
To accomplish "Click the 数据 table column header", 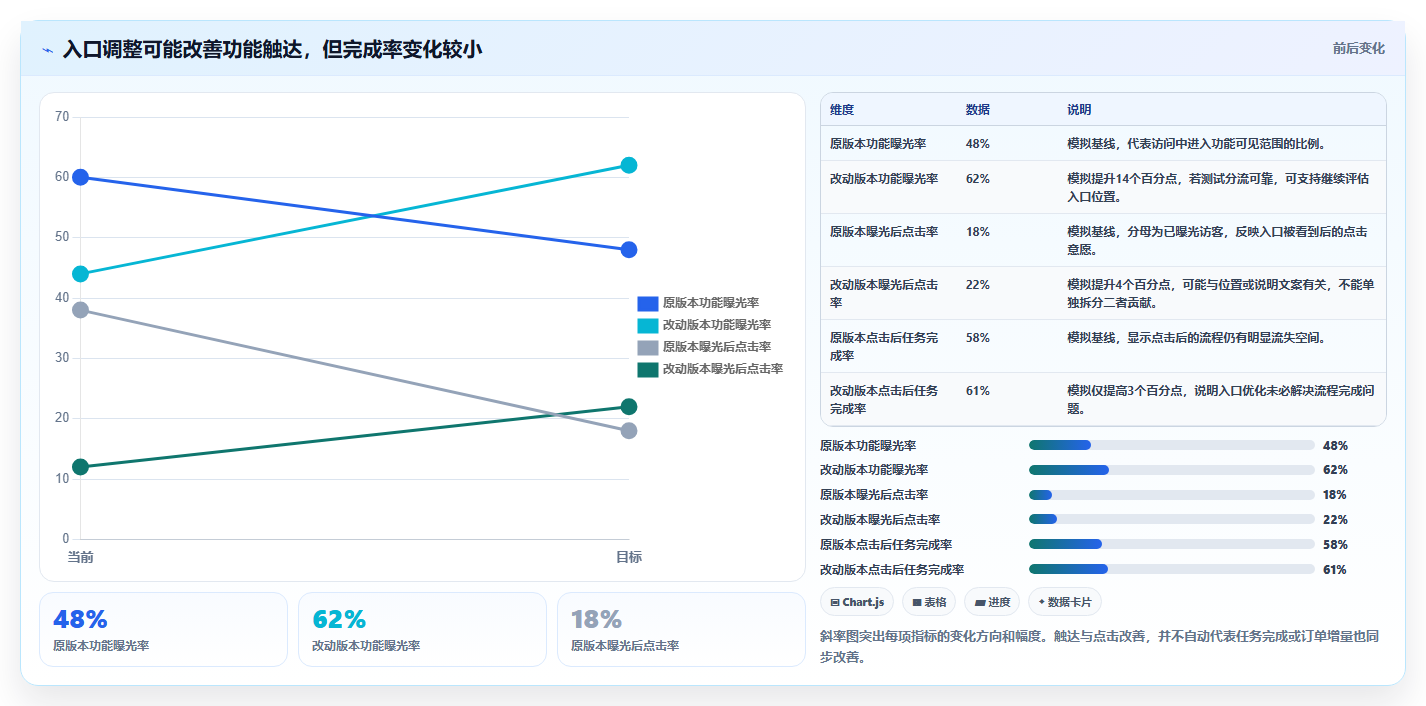I will [978, 110].
